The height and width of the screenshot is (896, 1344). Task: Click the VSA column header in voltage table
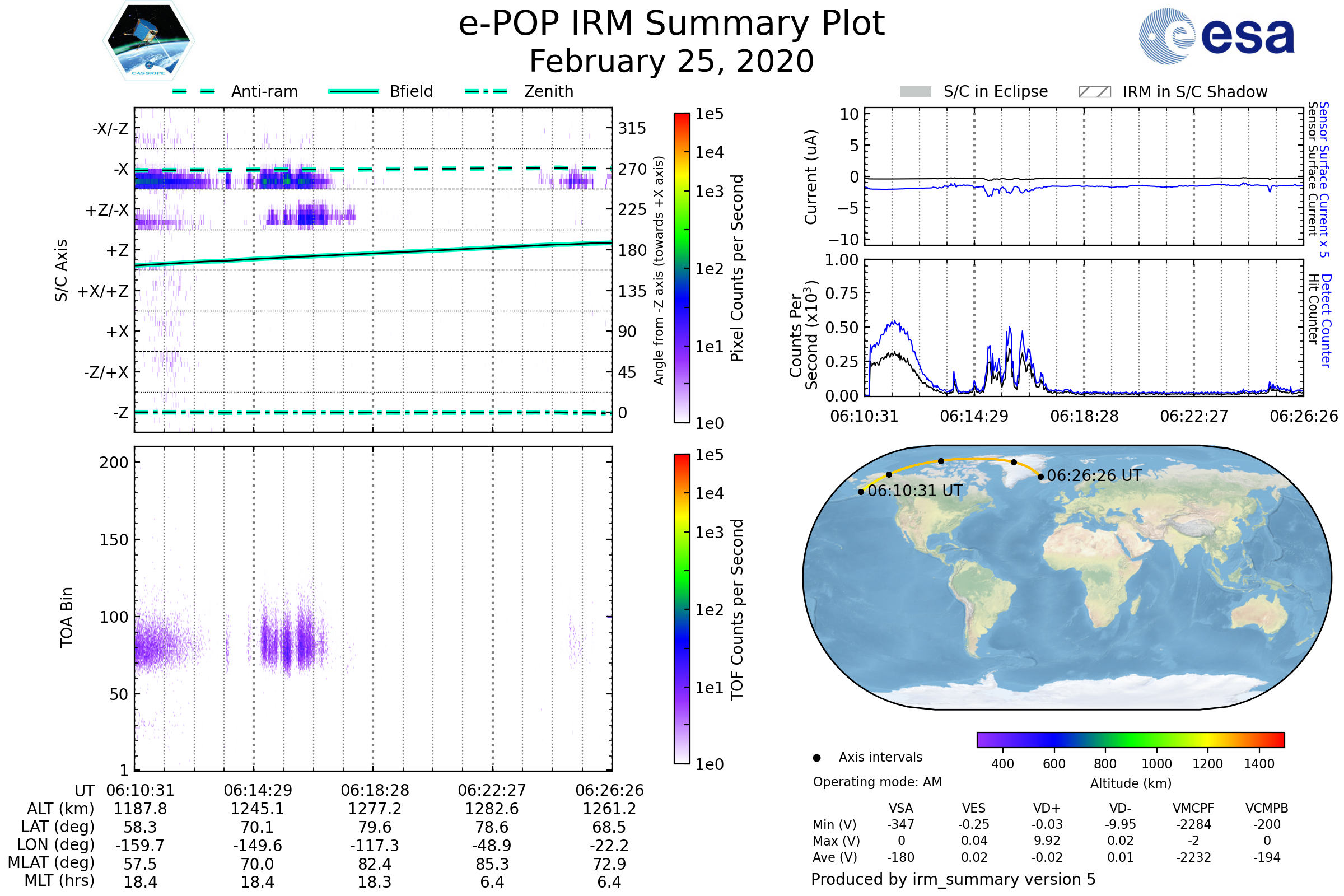(900, 808)
